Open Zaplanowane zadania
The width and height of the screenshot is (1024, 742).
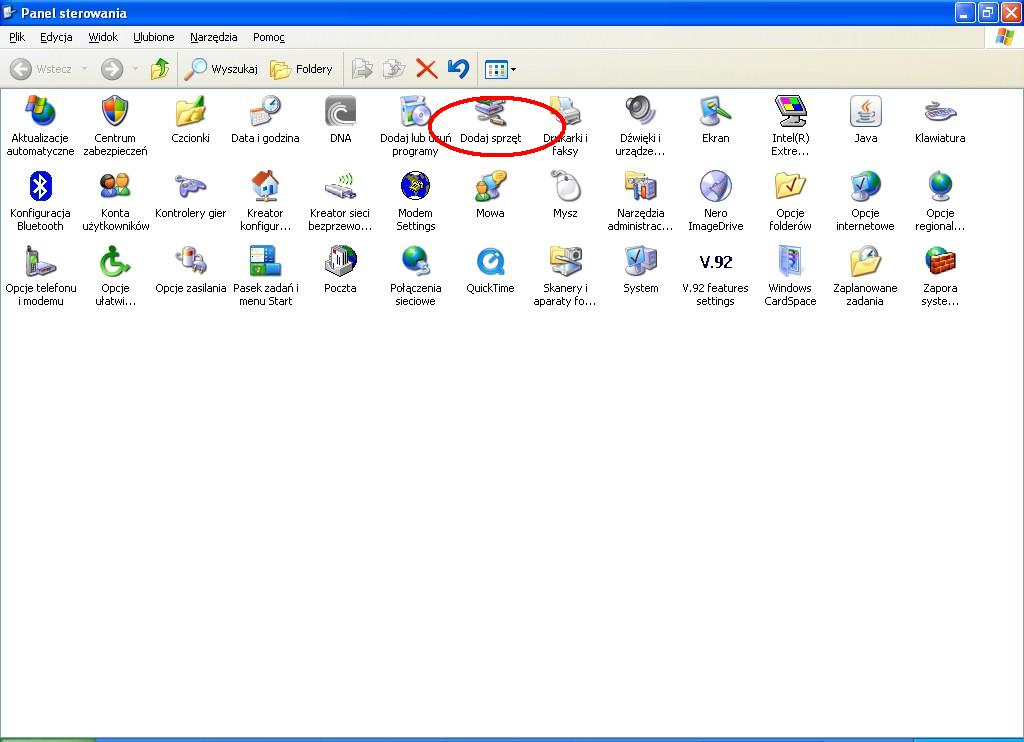coord(865,276)
